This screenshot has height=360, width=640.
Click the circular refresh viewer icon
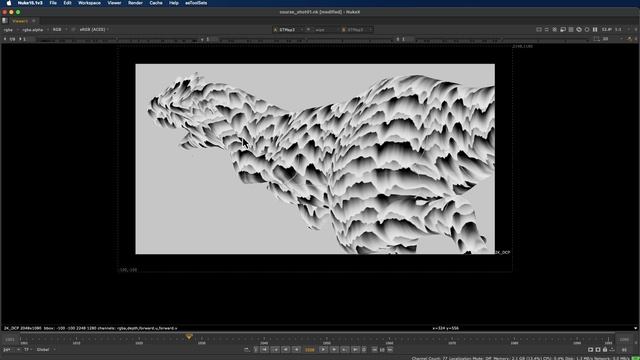coord(587,30)
